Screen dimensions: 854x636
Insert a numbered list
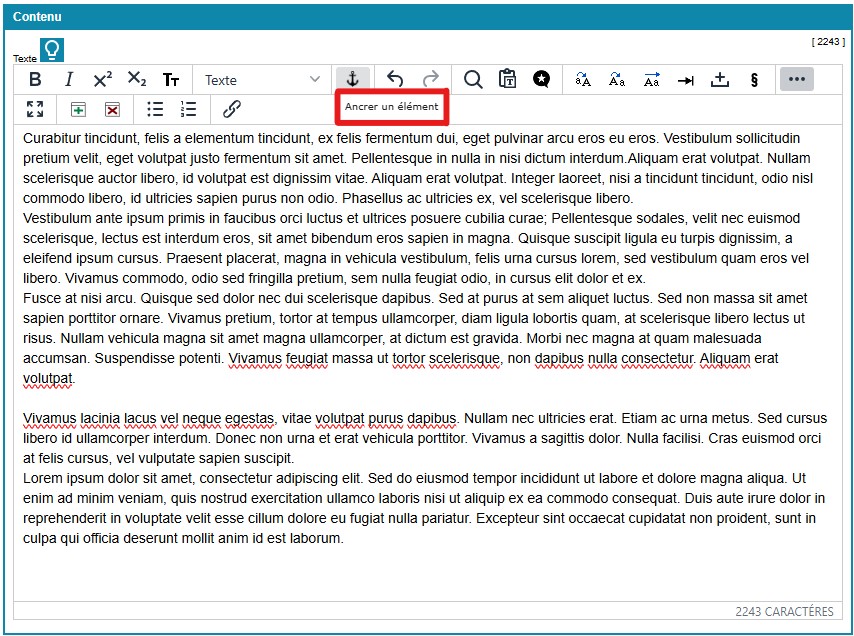coord(189,110)
